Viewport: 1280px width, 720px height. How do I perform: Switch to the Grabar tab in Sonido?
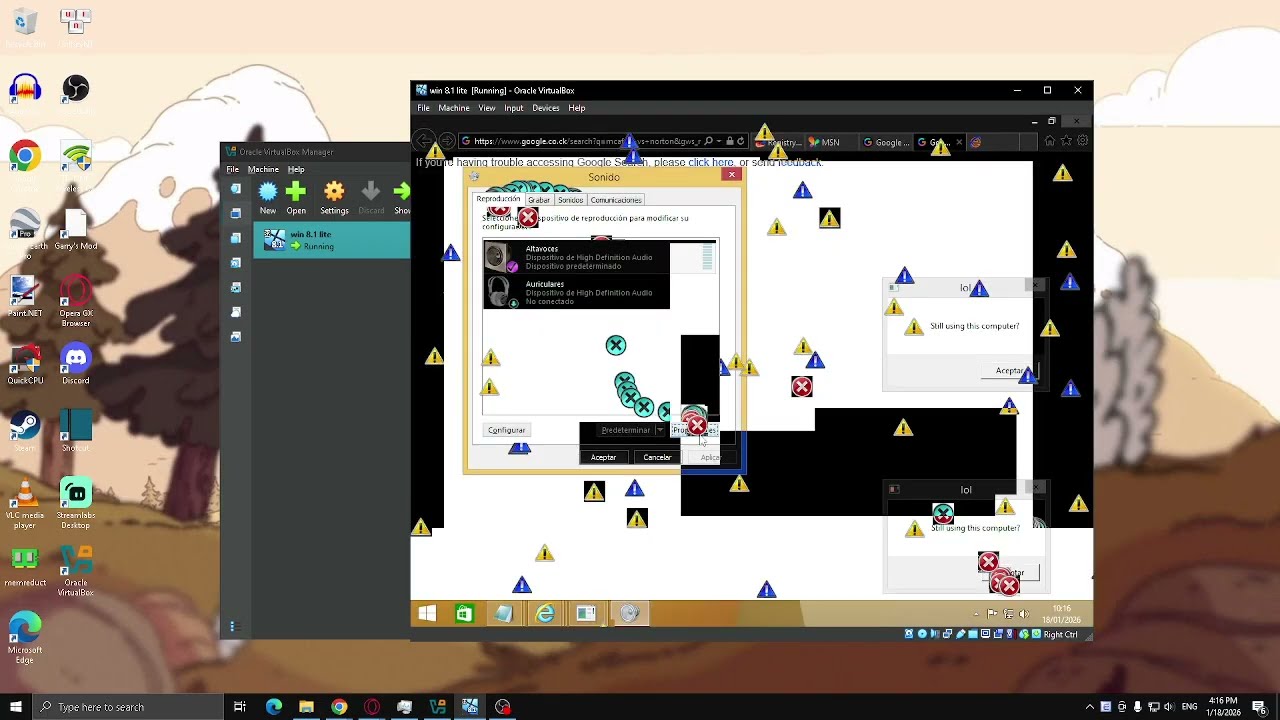click(539, 200)
